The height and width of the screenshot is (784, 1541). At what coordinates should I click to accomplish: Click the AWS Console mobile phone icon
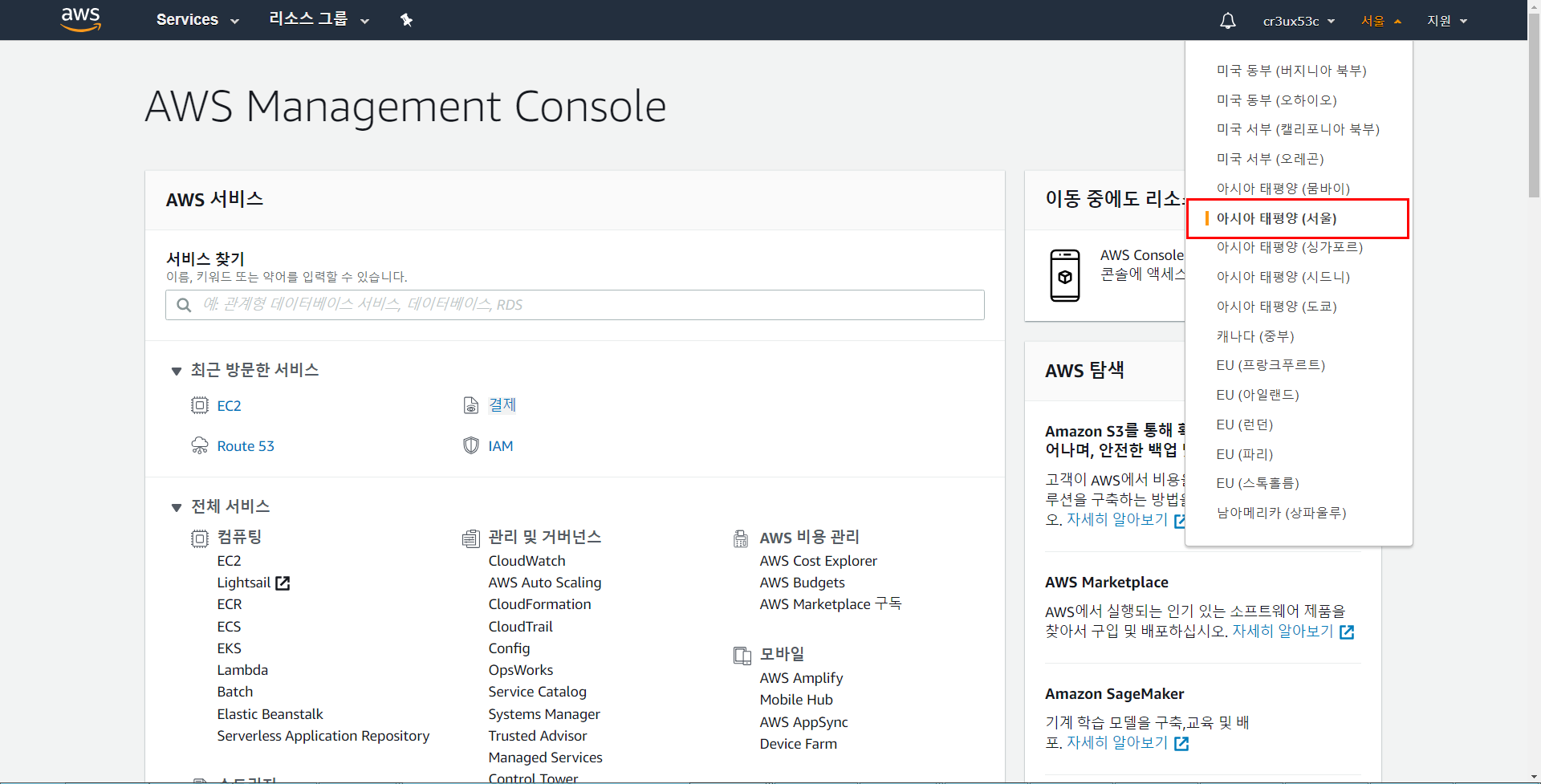tap(1065, 275)
